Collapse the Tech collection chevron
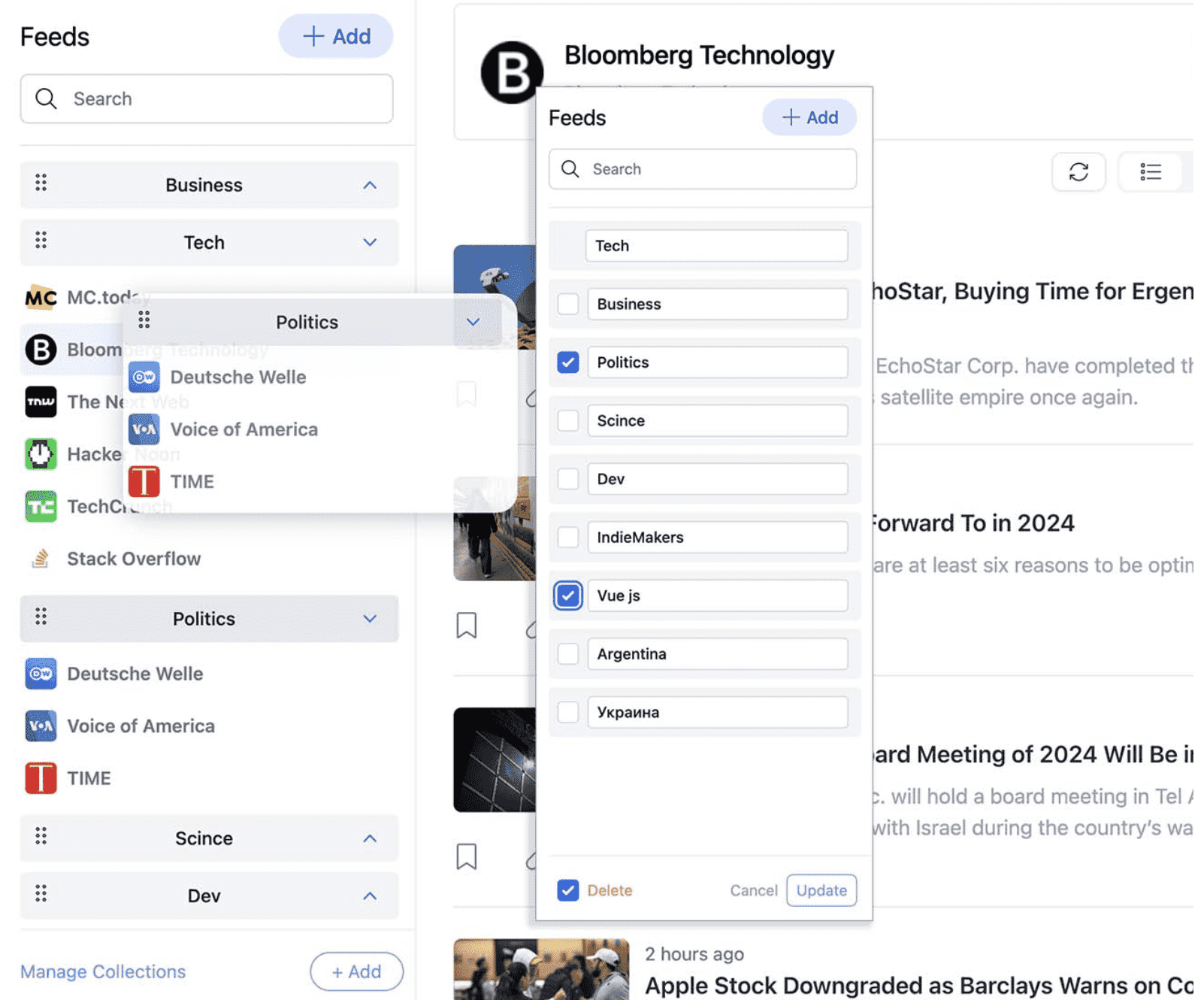The width and height of the screenshot is (1204, 1000). click(370, 242)
